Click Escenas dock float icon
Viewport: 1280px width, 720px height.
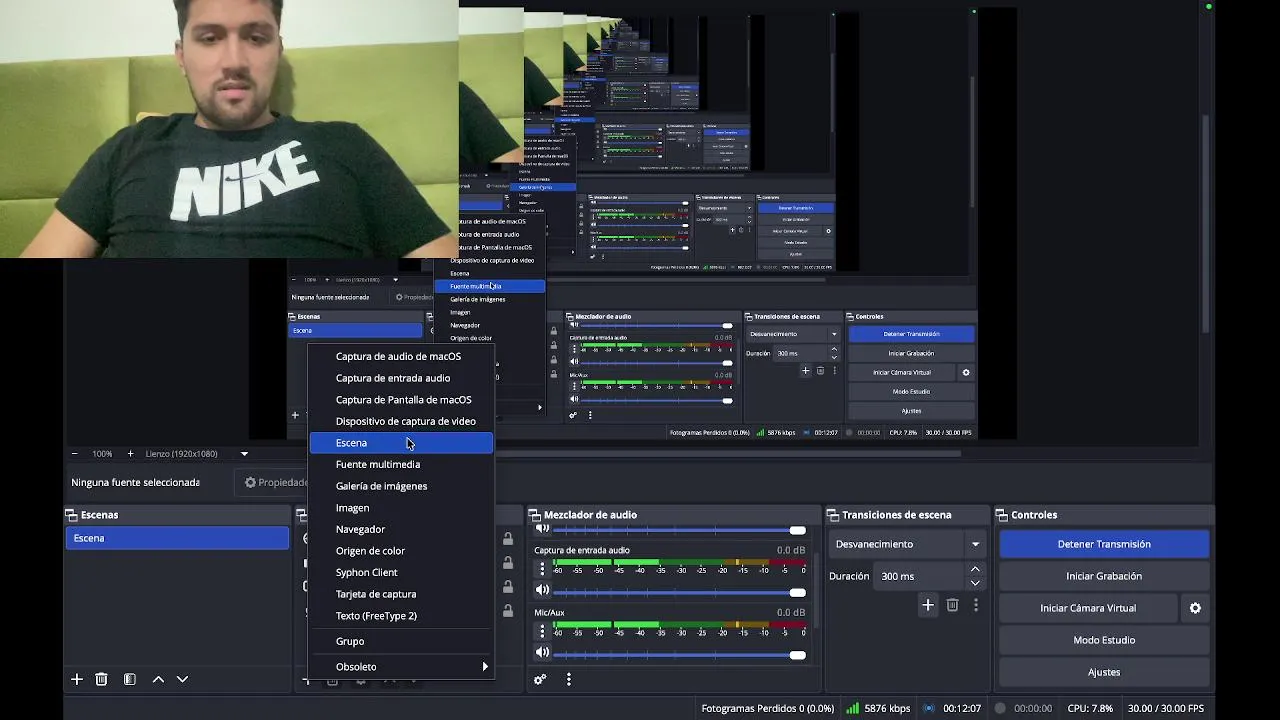coord(71,515)
